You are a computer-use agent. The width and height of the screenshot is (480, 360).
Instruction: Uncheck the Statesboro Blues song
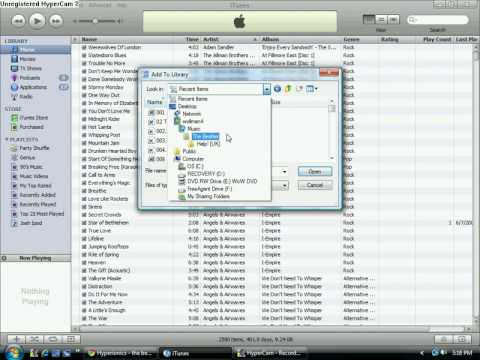point(84,55)
